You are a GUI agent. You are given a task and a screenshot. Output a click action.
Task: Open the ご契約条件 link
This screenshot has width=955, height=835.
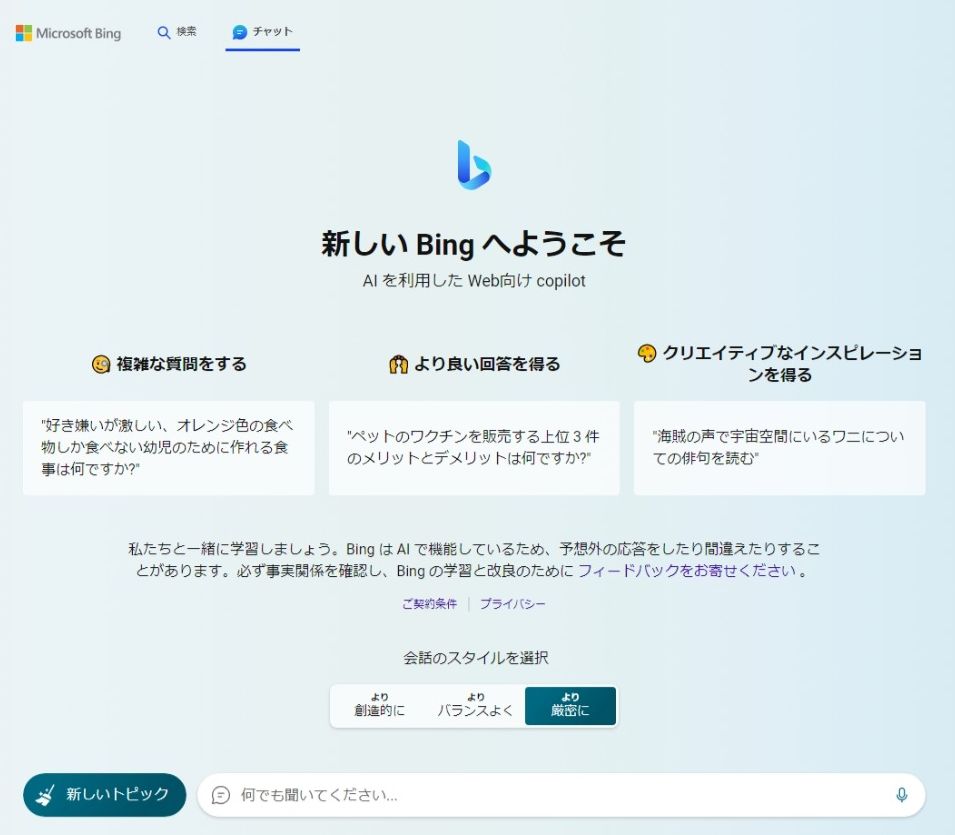tap(429, 604)
